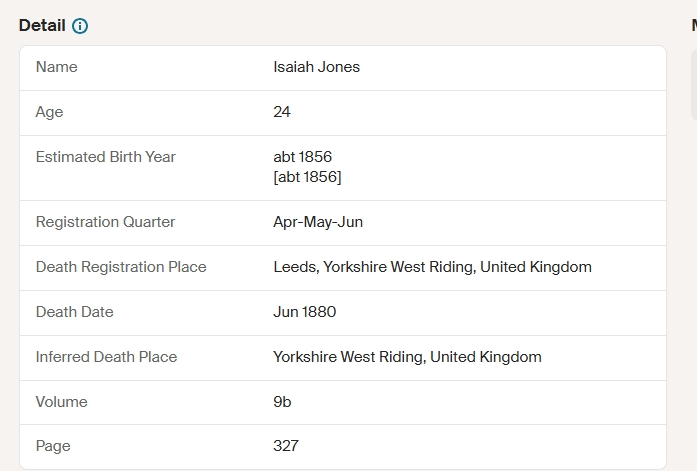Viewport: 697px width, 471px height.
Task: Click the Inferred Death Place label
Action: [x=107, y=357]
